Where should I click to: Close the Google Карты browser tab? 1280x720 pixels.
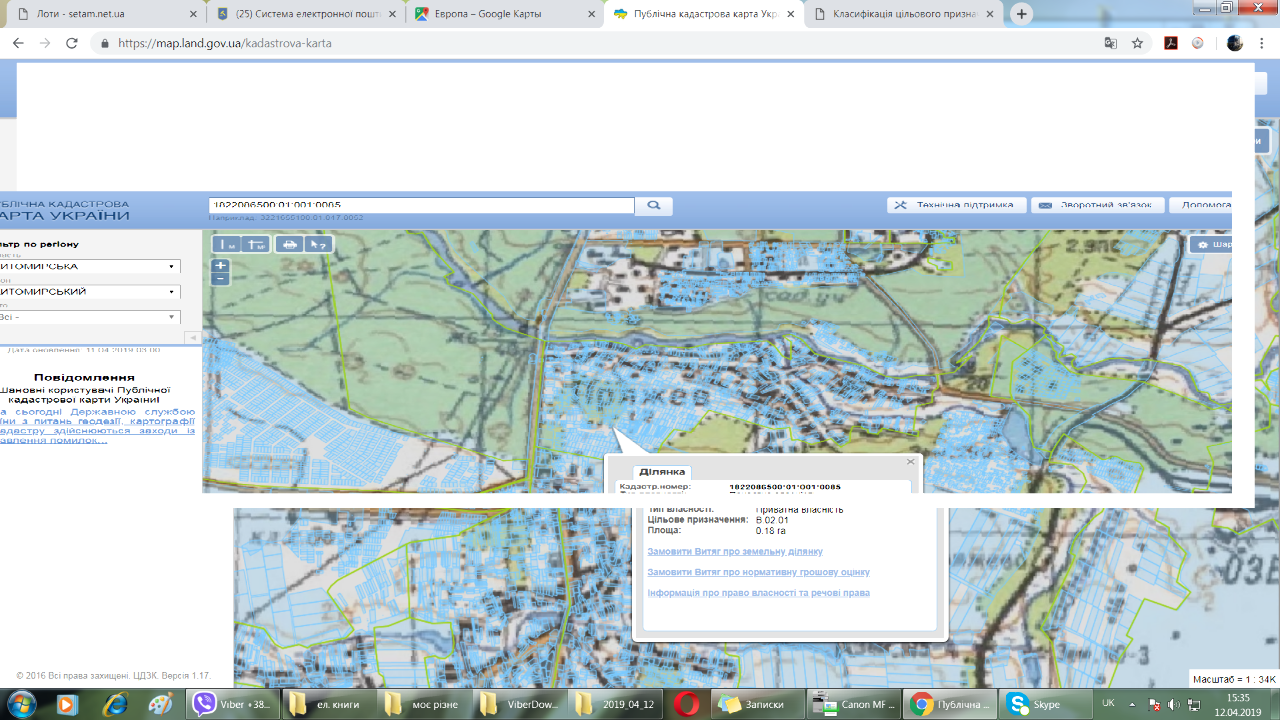pyautogui.click(x=591, y=15)
